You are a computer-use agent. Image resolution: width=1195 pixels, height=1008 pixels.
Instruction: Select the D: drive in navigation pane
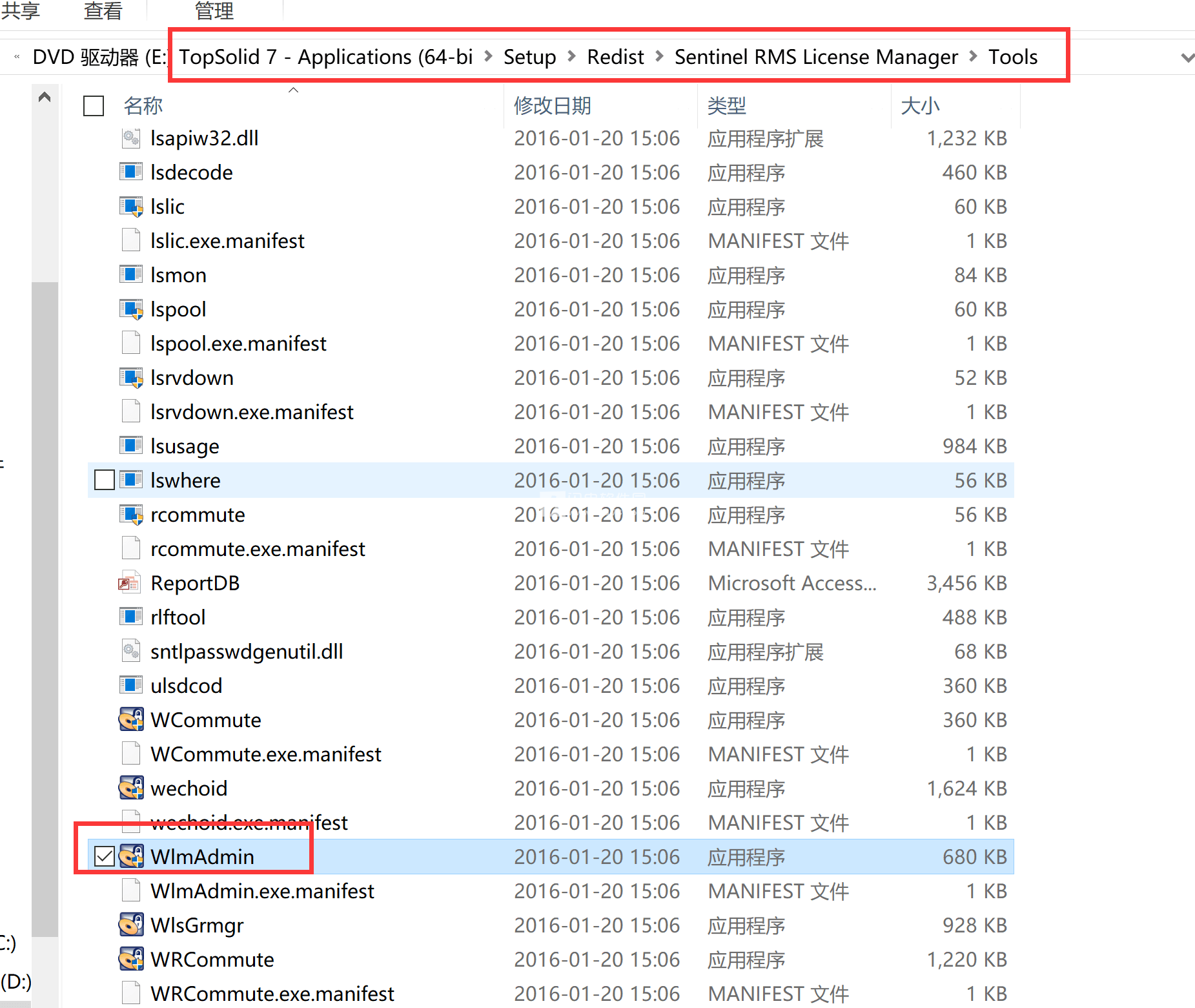16,982
